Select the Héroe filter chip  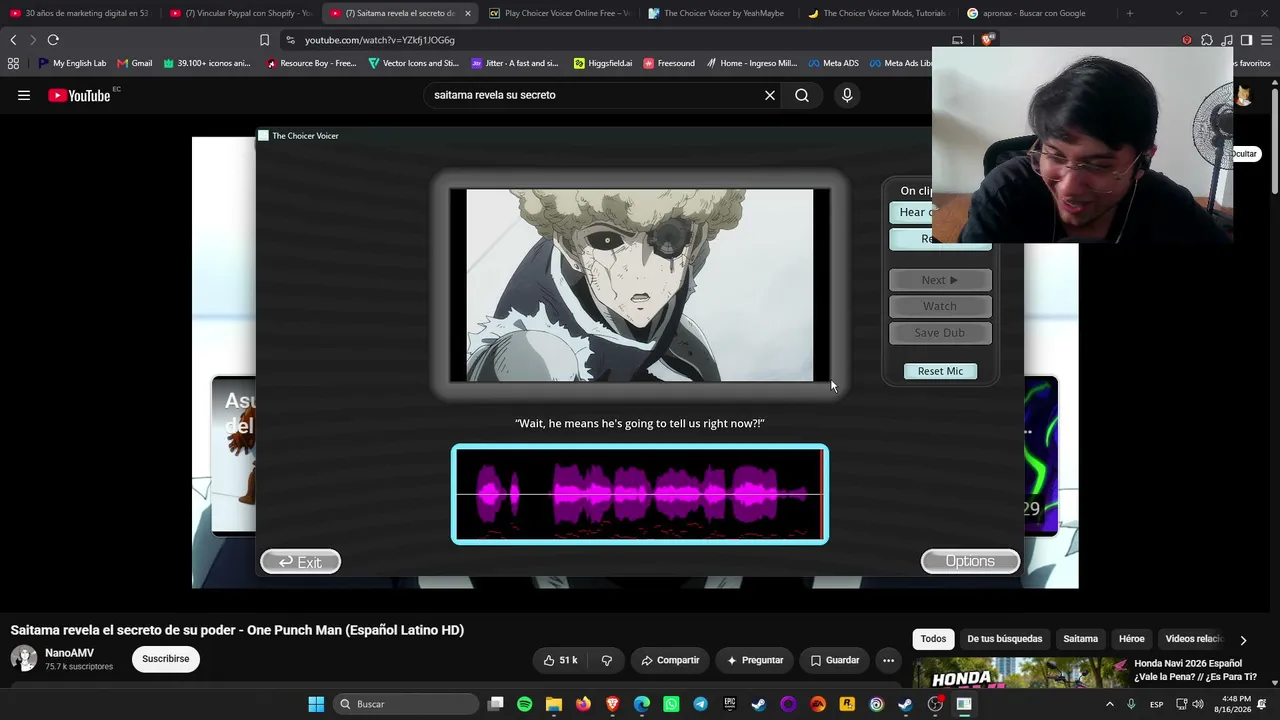(1131, 639)
